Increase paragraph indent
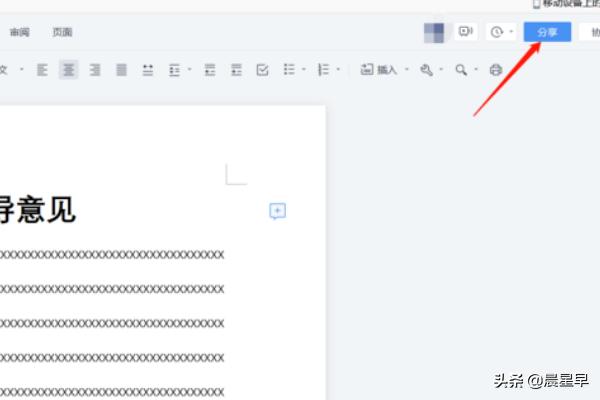The image size is (600, 400). pyautogui.click(x=236, y=70)
